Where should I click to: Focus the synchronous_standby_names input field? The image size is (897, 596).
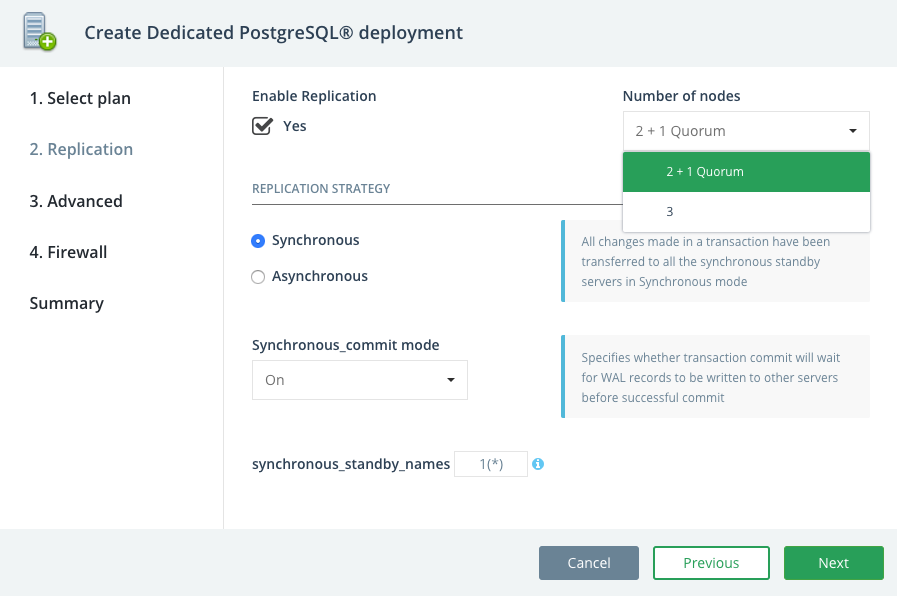[x=491, y=464]
